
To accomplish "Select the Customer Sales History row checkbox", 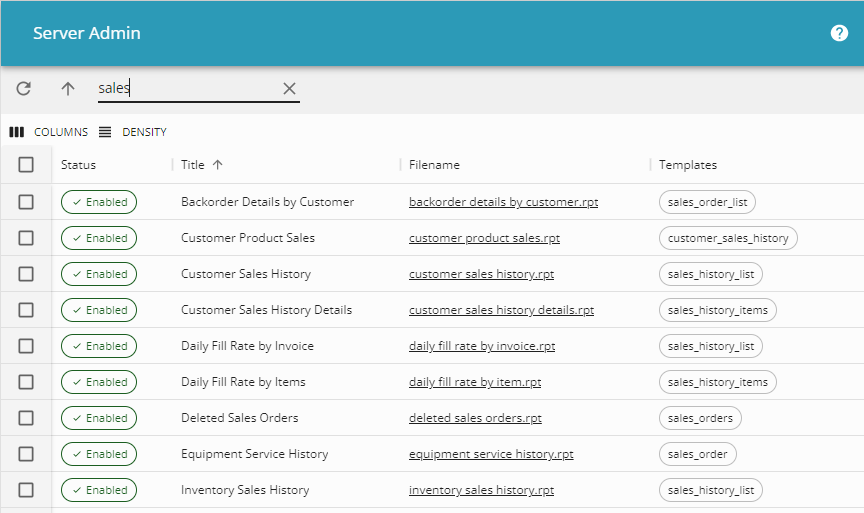I will (x=26, y=274).
